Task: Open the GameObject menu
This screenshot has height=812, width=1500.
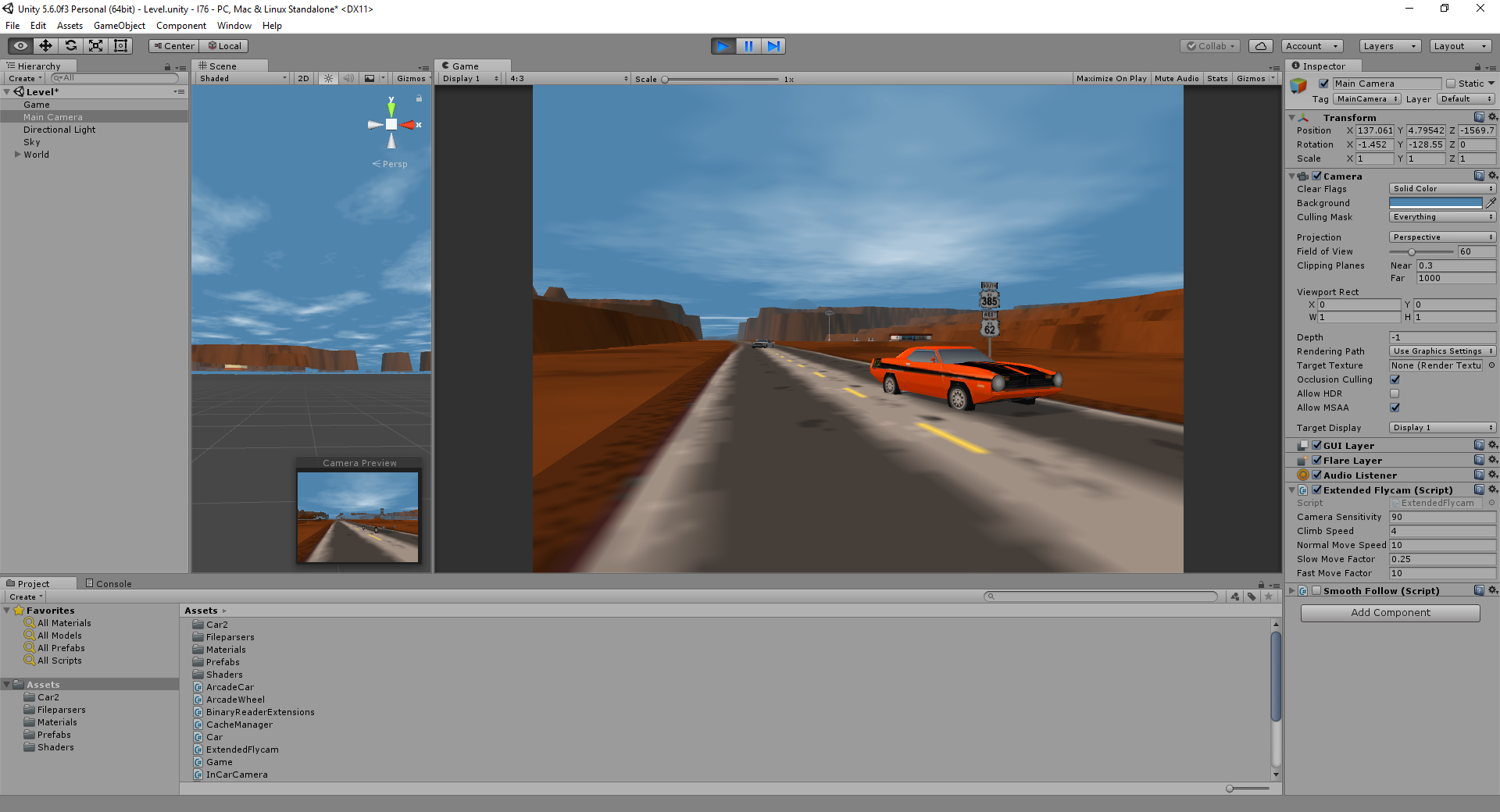Action: point(120,26)
